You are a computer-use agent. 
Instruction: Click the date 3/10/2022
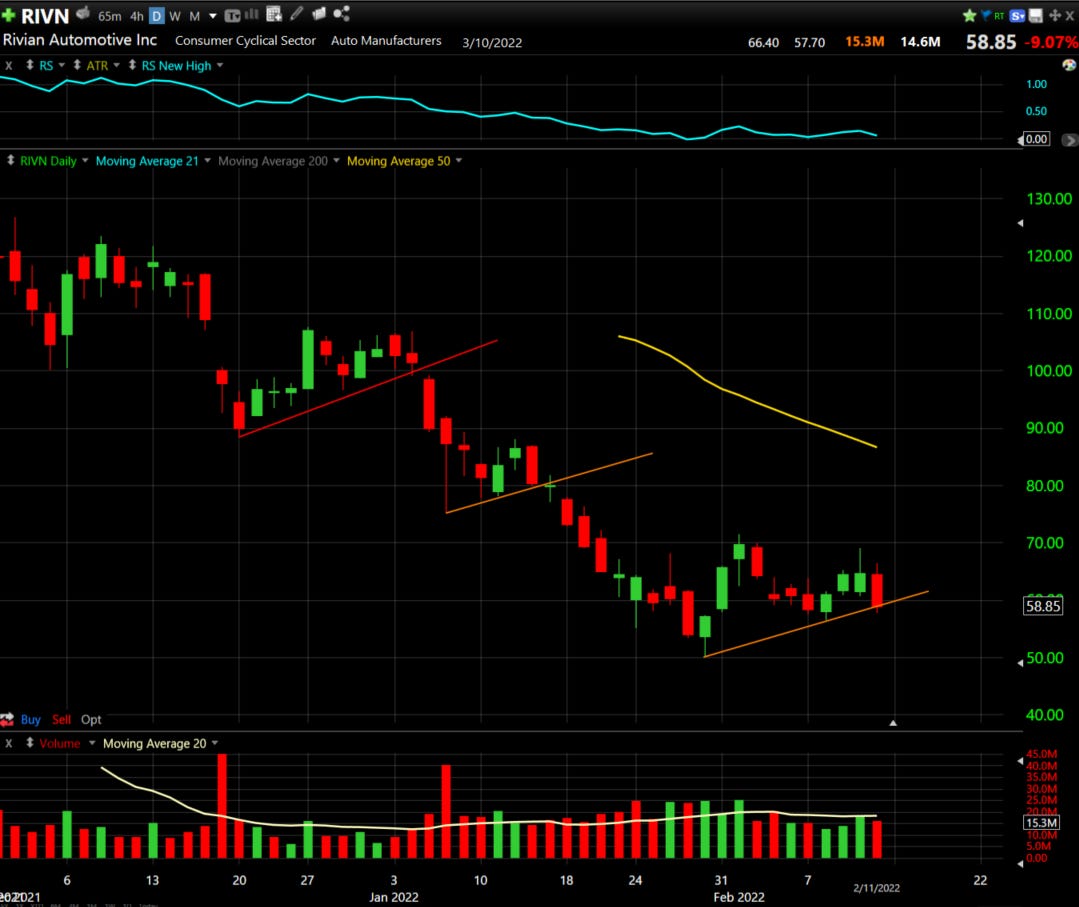coord(491,43)
